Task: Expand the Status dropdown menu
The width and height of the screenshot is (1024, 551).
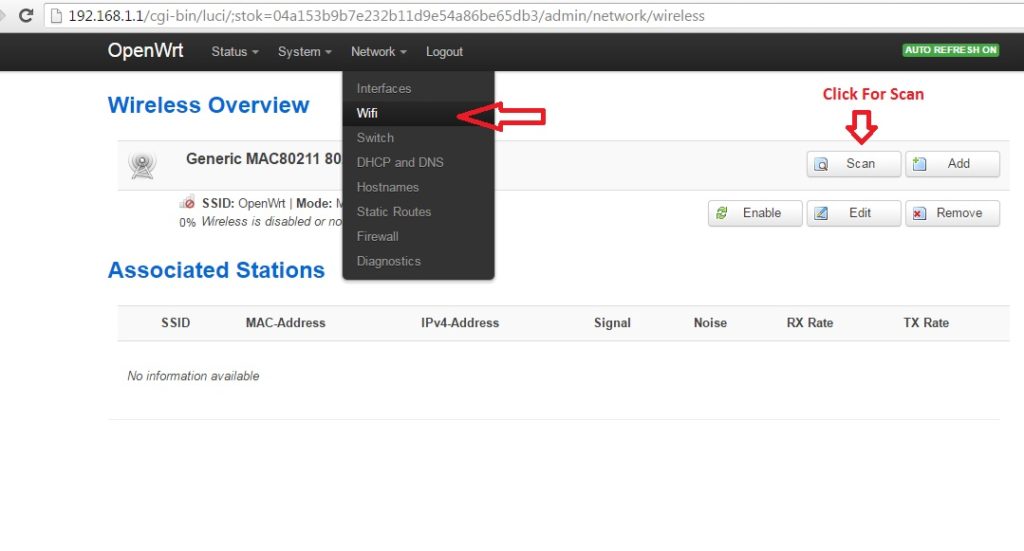Action: tap(235, 52)
